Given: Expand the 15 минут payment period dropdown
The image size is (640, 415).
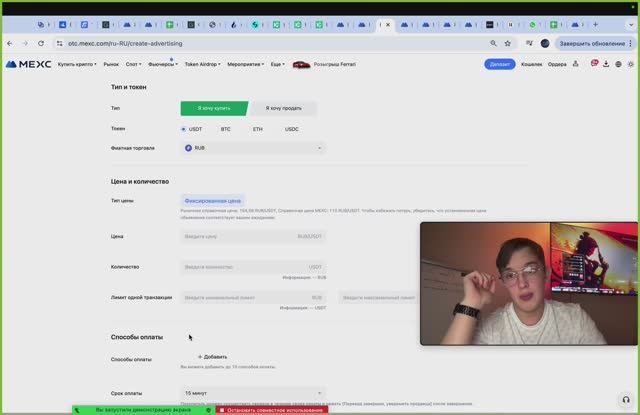Looking at the screenshot, I should 253,393.
